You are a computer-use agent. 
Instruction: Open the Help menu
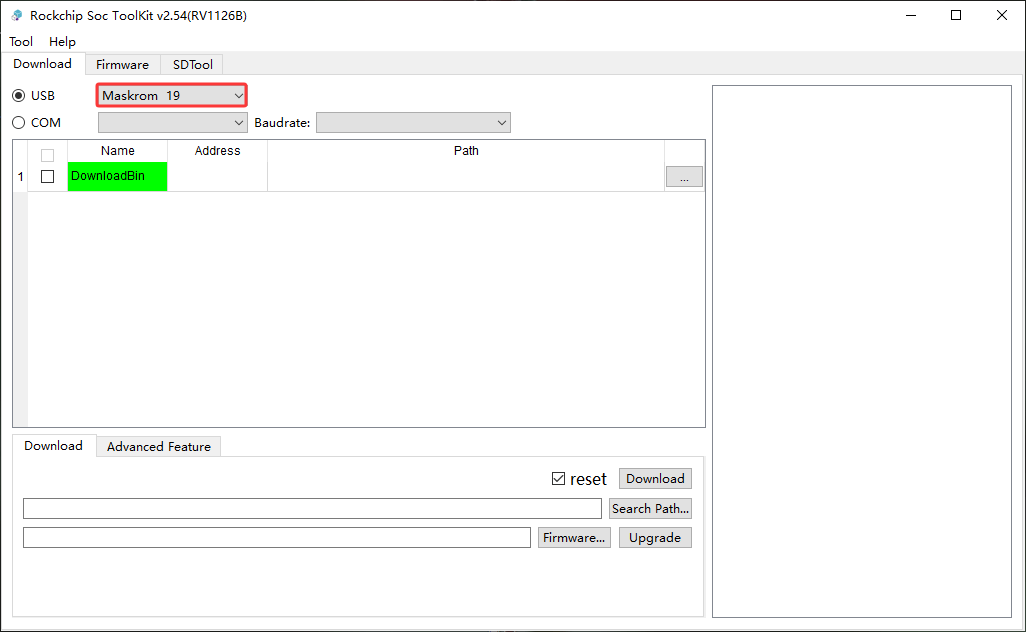tap(62, 42)
